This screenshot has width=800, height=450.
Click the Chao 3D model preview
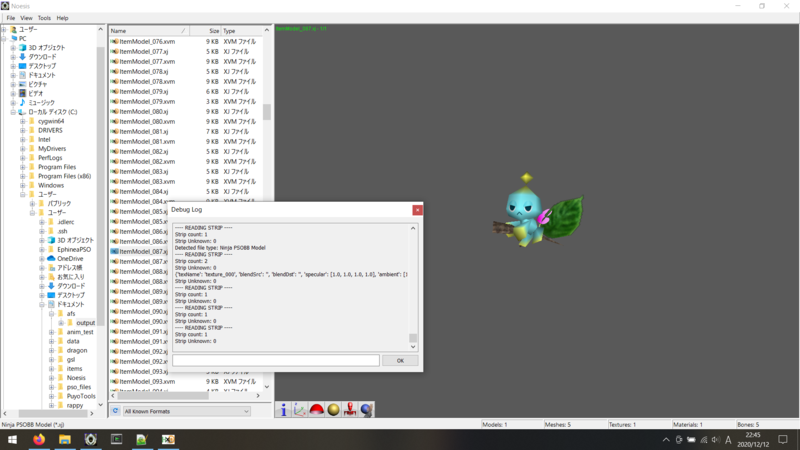[537, 210]
